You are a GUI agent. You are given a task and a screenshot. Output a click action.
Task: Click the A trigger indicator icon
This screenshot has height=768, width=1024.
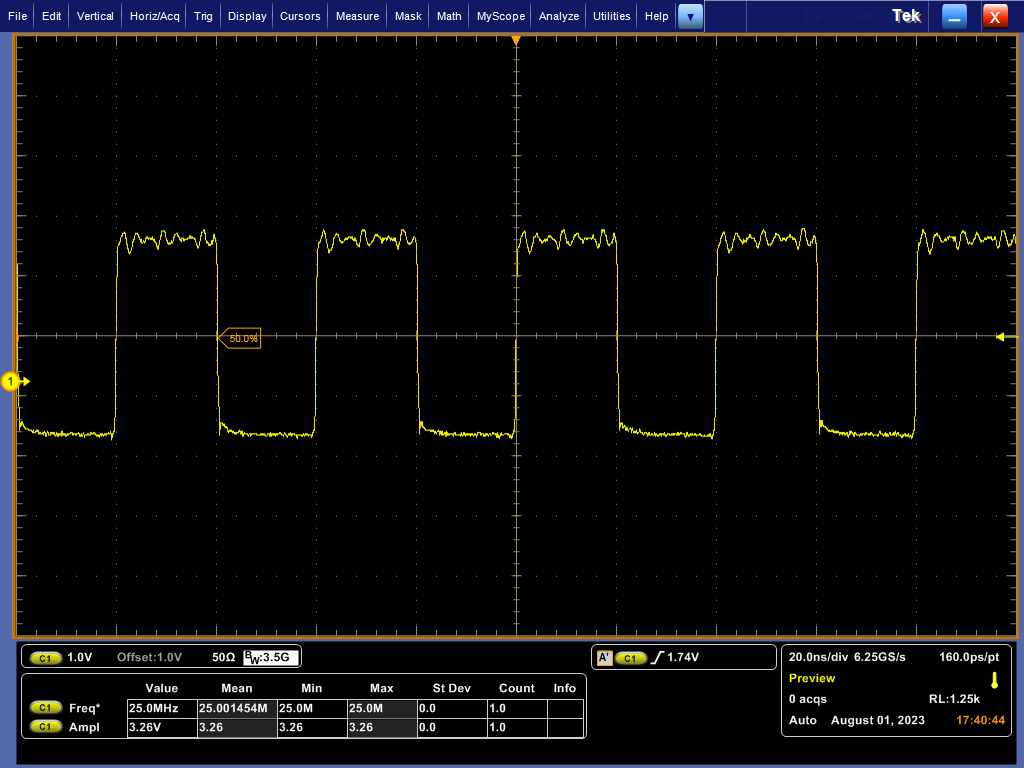(x=604, y=658)
